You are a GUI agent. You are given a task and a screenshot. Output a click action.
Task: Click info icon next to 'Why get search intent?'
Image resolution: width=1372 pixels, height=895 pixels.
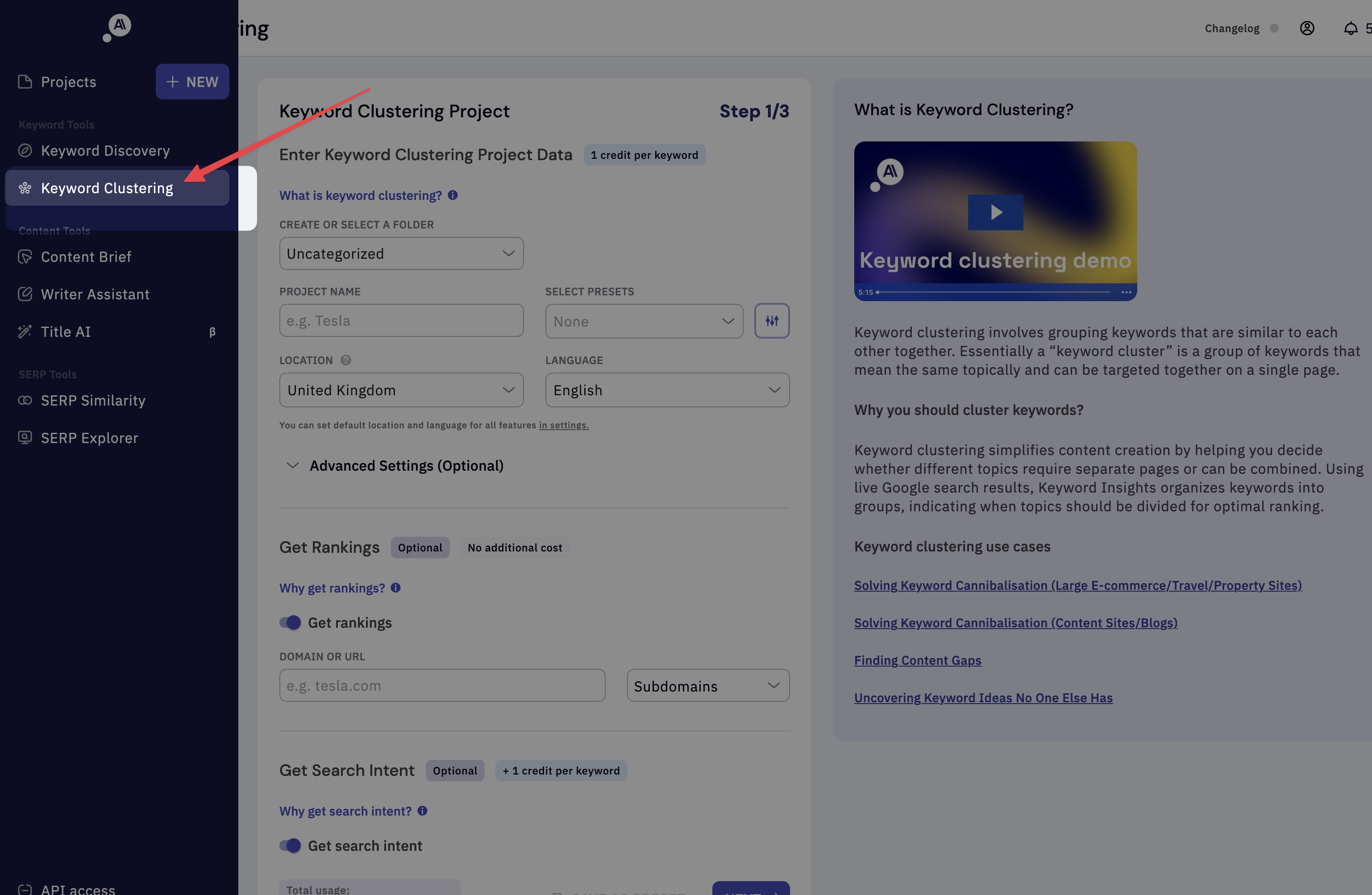click(x=422, y=811)
